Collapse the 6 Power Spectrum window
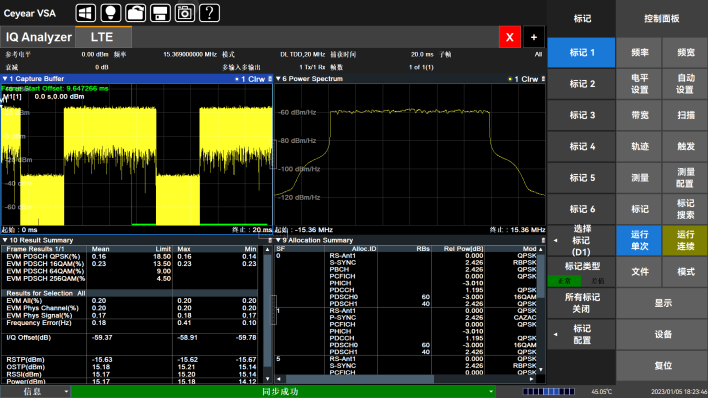Screen dimensions: 708x398 278,79
